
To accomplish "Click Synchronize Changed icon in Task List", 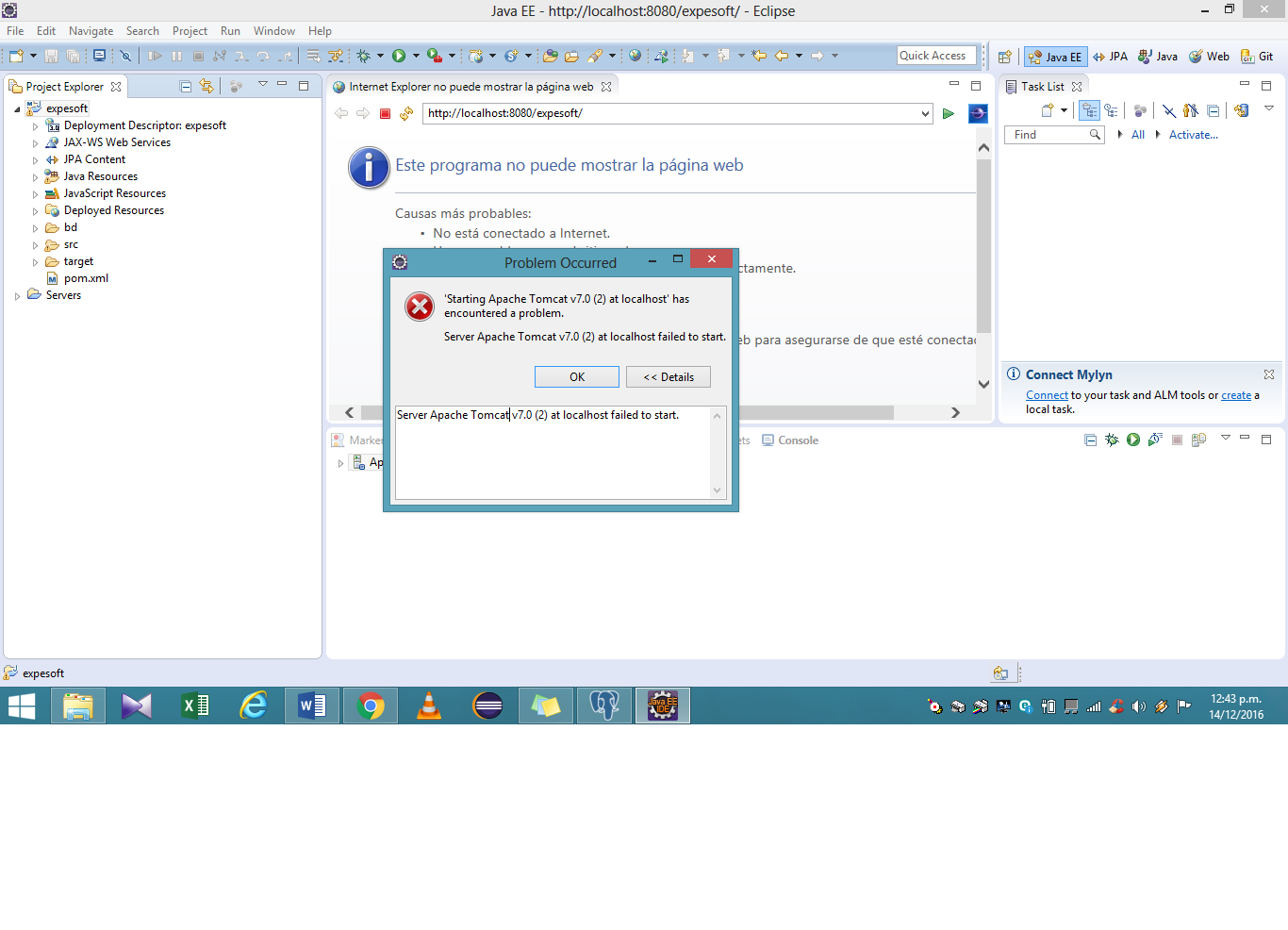I will 1241,110.
